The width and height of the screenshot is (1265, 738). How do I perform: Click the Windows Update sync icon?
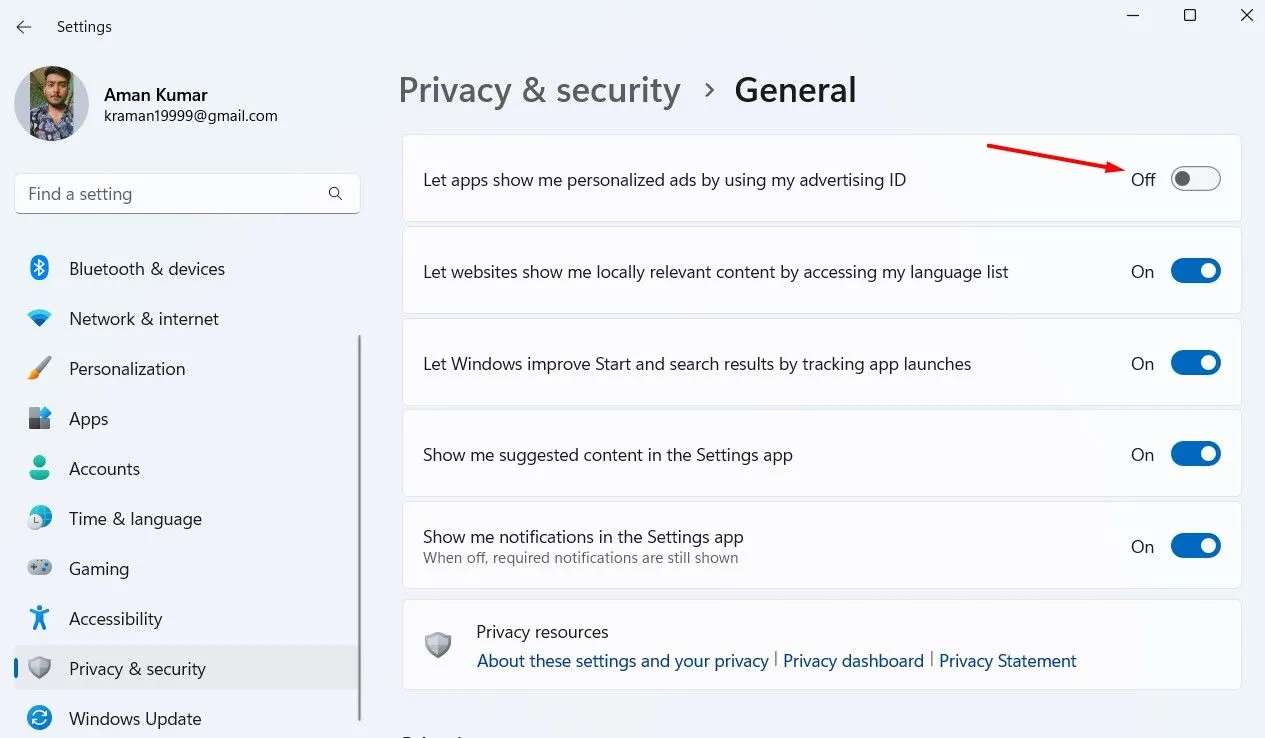click(x=39, y=718)
